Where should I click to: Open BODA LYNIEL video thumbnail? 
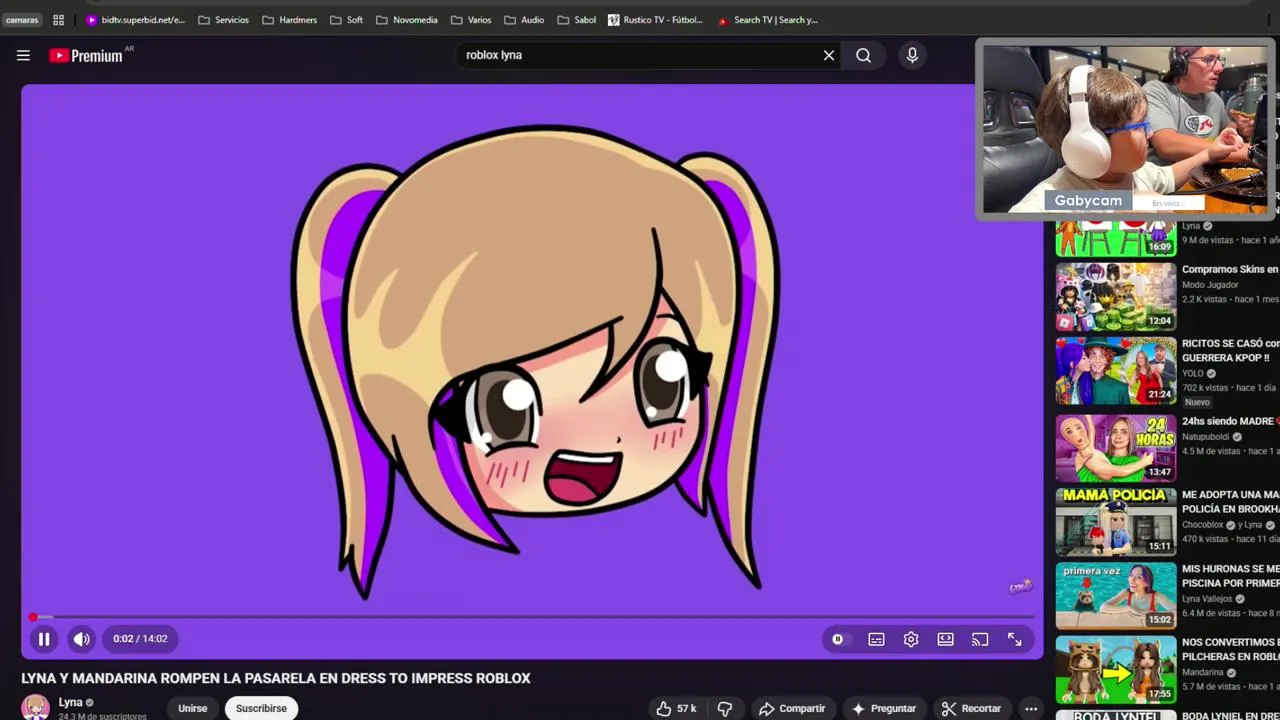tap(1116, 715)
